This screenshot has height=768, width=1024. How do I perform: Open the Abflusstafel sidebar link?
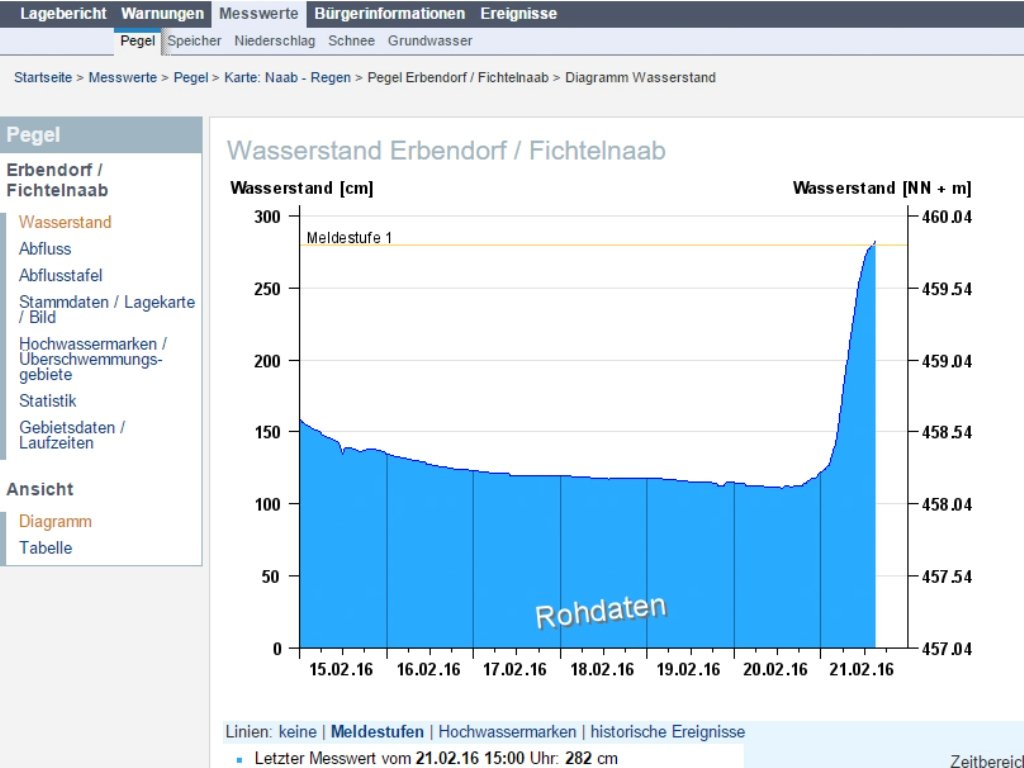pos(61,276)
